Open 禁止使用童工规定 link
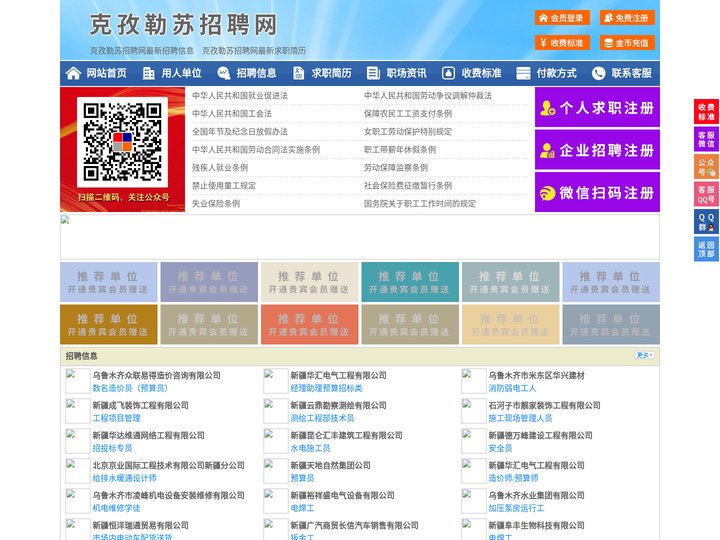This screenshot has width=720, height=540. (224, 186)
